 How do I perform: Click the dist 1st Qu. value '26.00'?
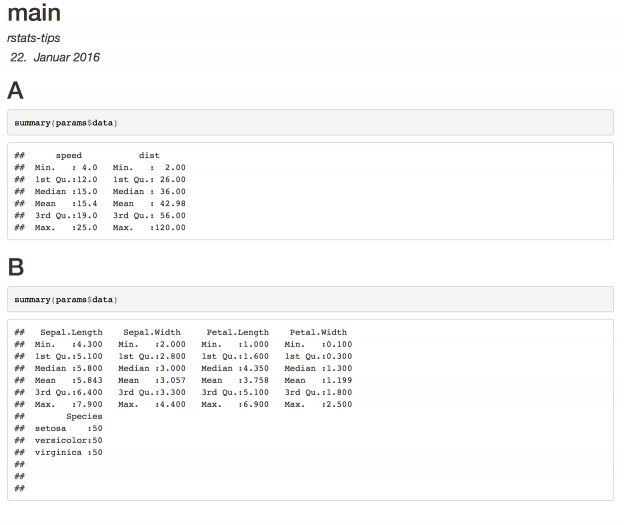point(173,180)
